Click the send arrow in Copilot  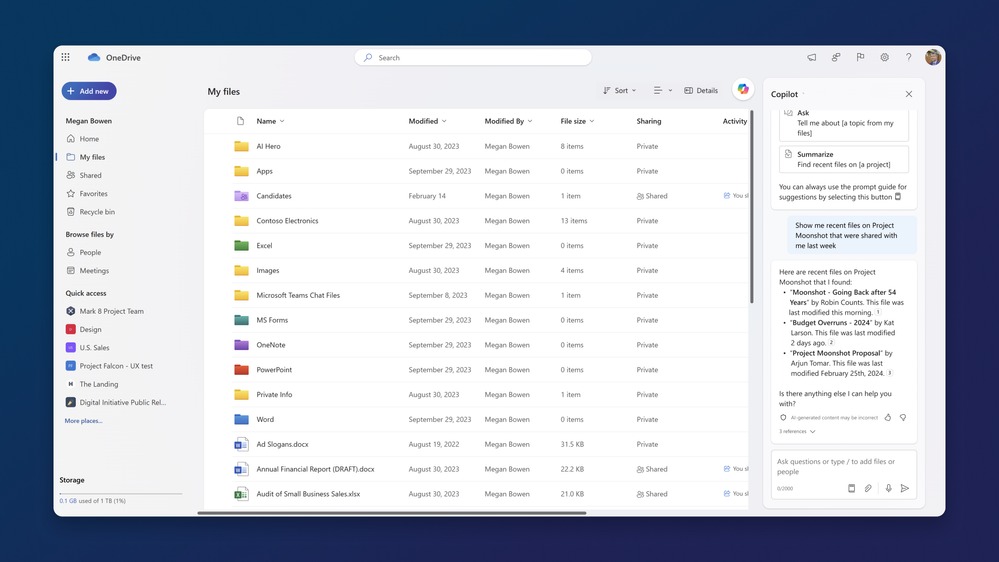click(905, 488)
